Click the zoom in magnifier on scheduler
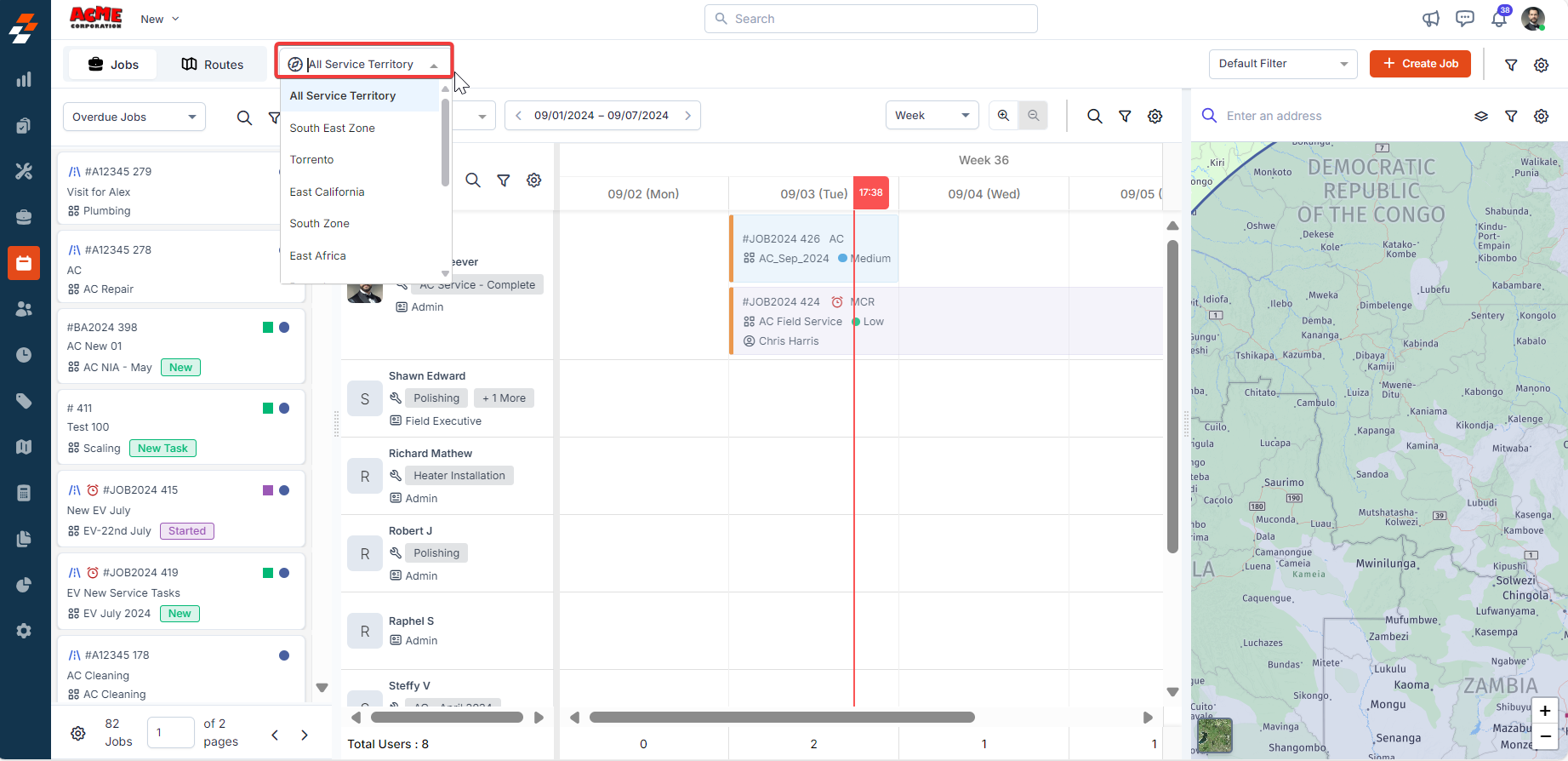 coord(1004,116)
